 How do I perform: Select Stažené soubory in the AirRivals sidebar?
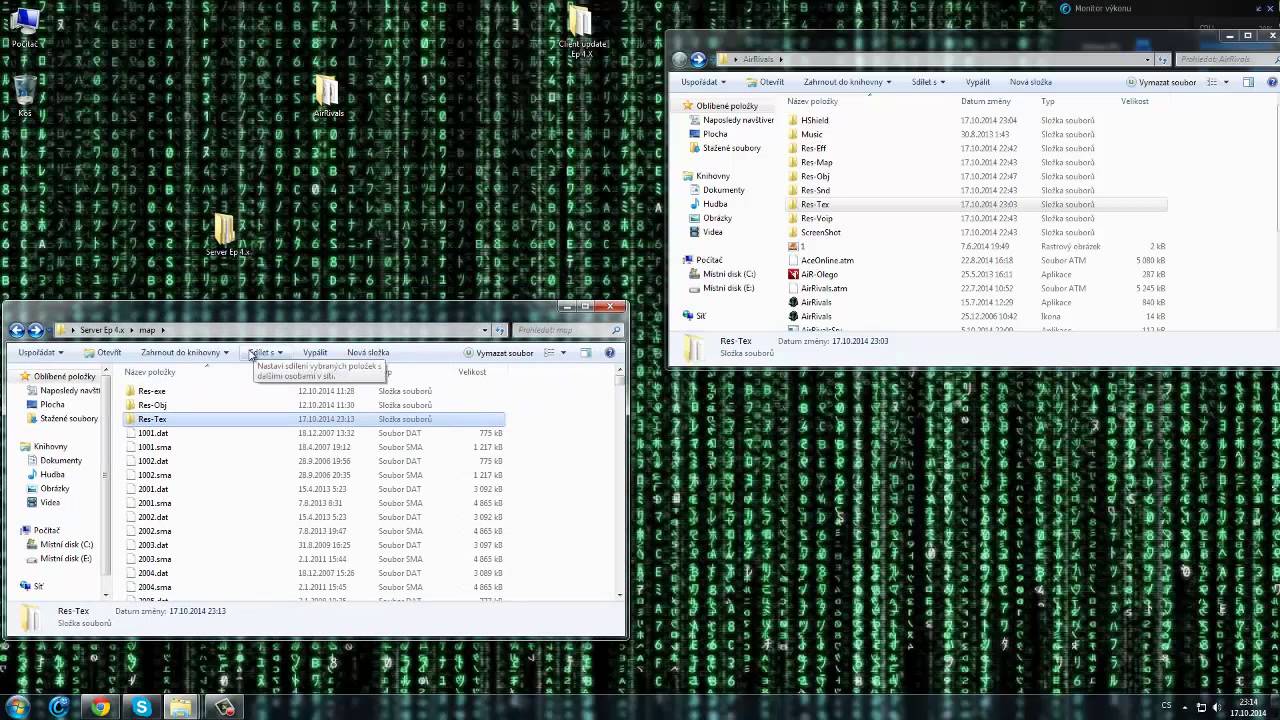tap(725, 148)
